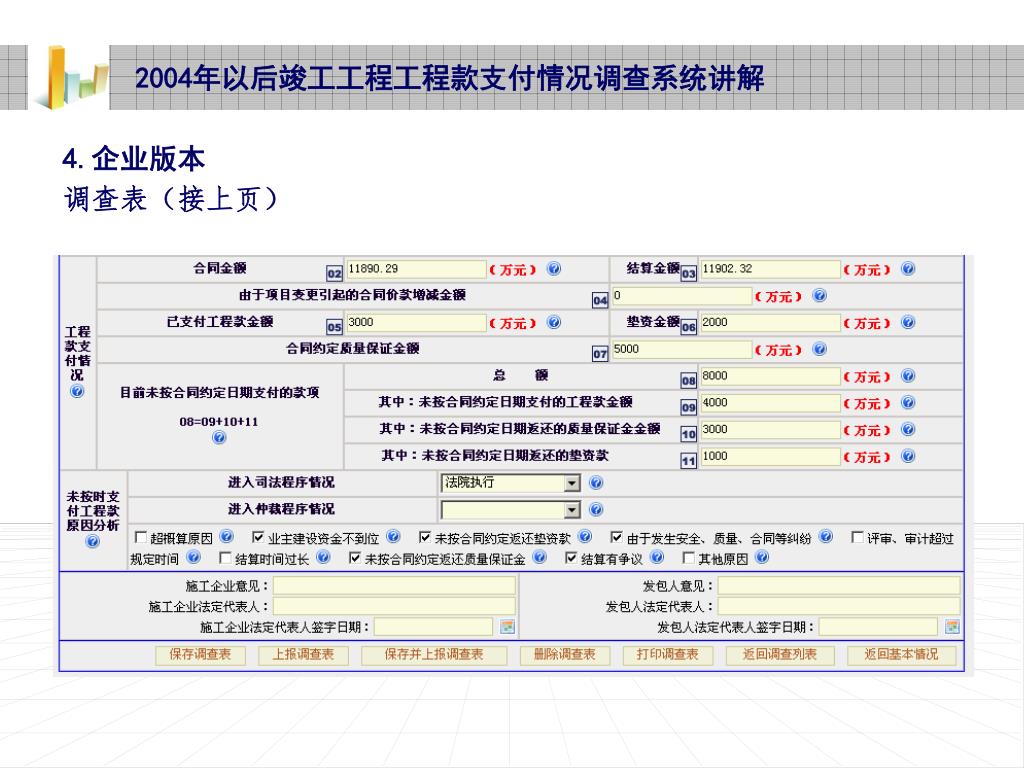The image size is (1024, 768).
Task: Open help icon under 未按时支付工程款原因分析
Action: click(x=93, y=541)
